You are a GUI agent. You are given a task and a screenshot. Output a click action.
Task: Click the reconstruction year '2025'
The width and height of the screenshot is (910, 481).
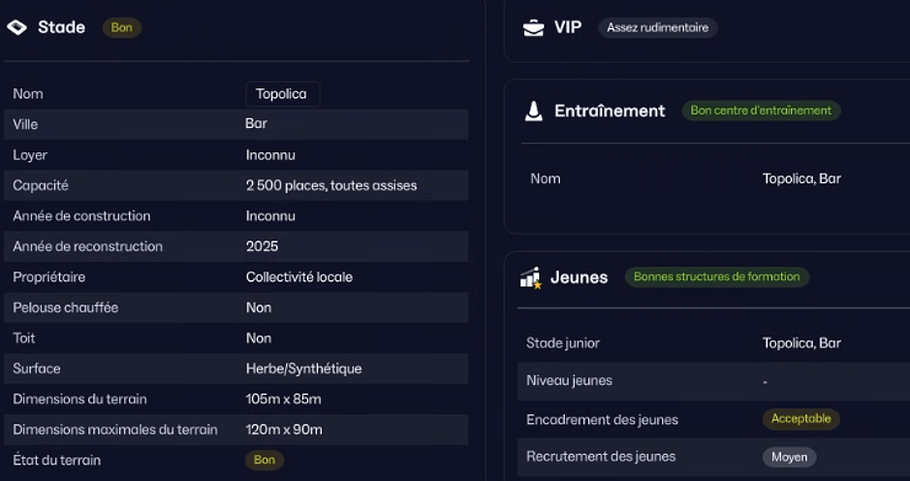[x=262, y=247]
